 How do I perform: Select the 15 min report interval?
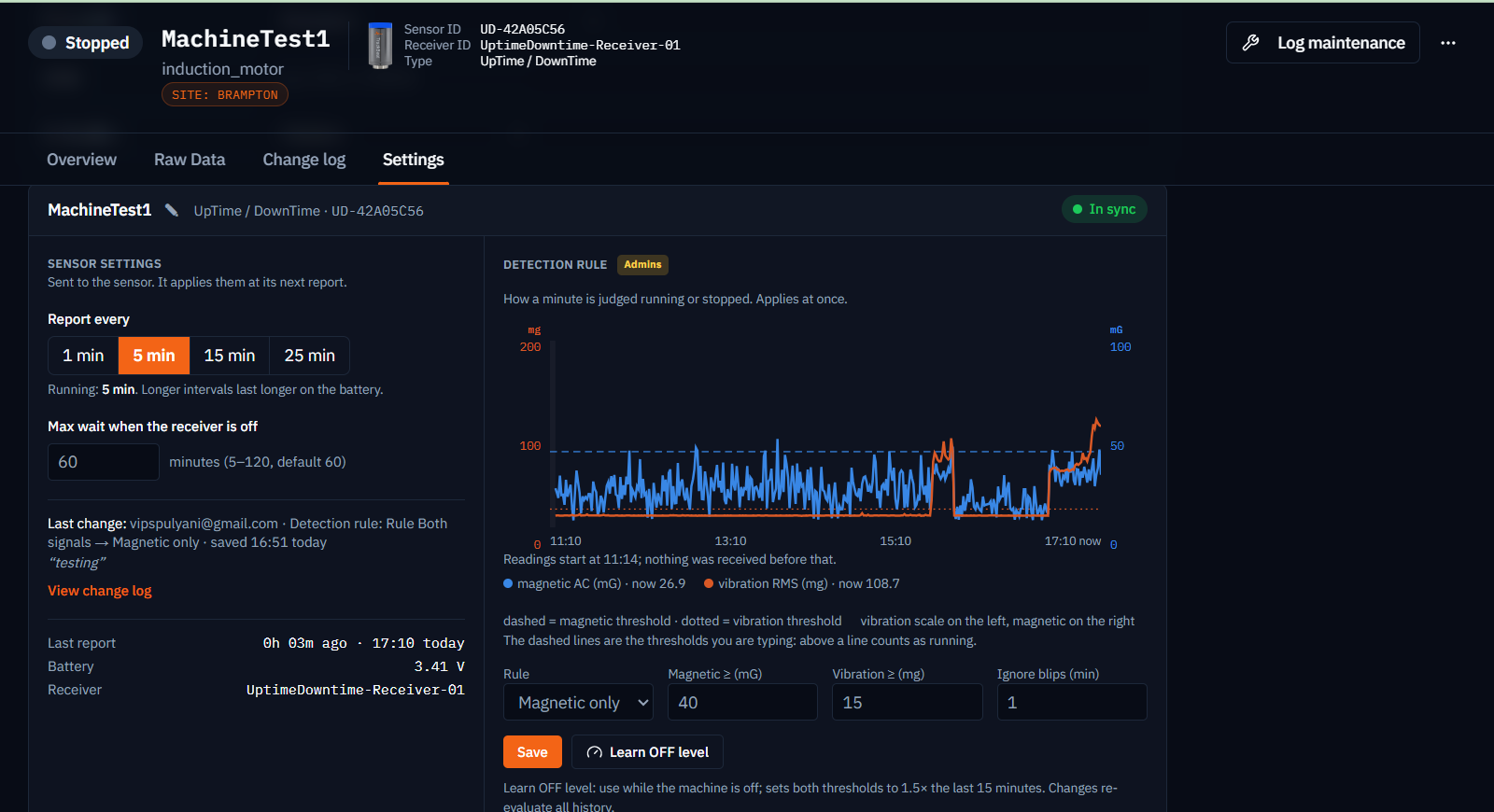pos(230,356)
